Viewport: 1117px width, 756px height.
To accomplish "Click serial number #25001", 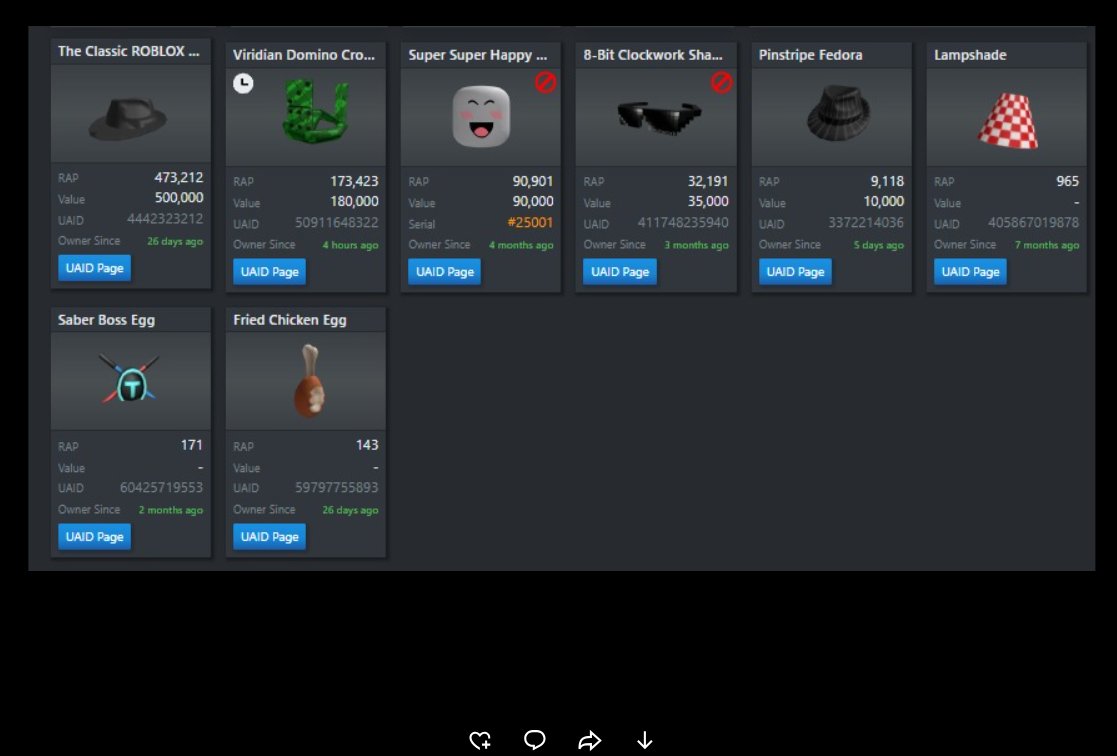I will click(530, 222).
